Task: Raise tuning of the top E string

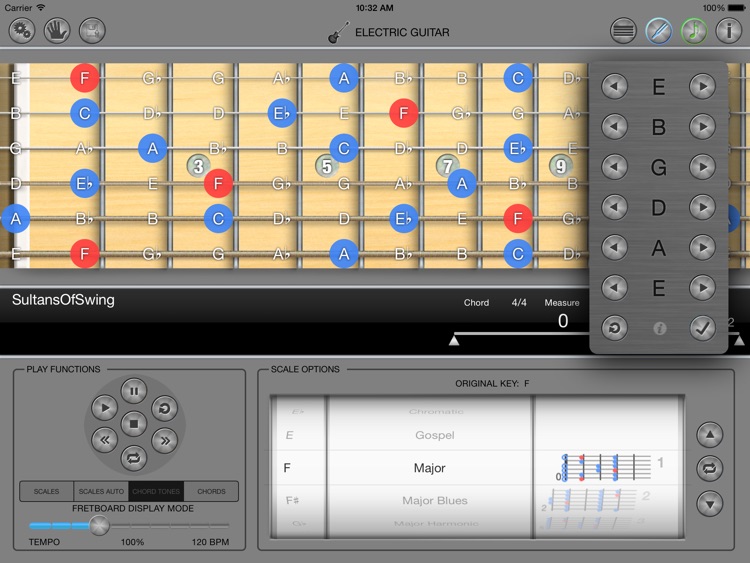Action: tap(702, 87)
